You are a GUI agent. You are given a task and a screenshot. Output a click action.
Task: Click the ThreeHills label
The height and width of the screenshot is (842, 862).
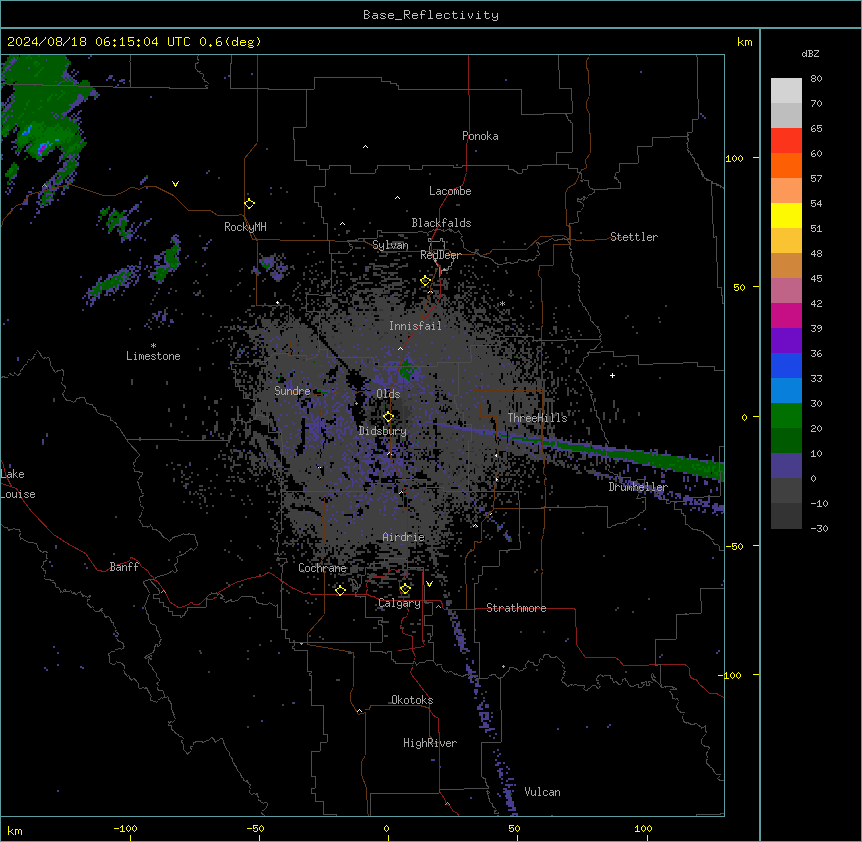coord(537,418)
